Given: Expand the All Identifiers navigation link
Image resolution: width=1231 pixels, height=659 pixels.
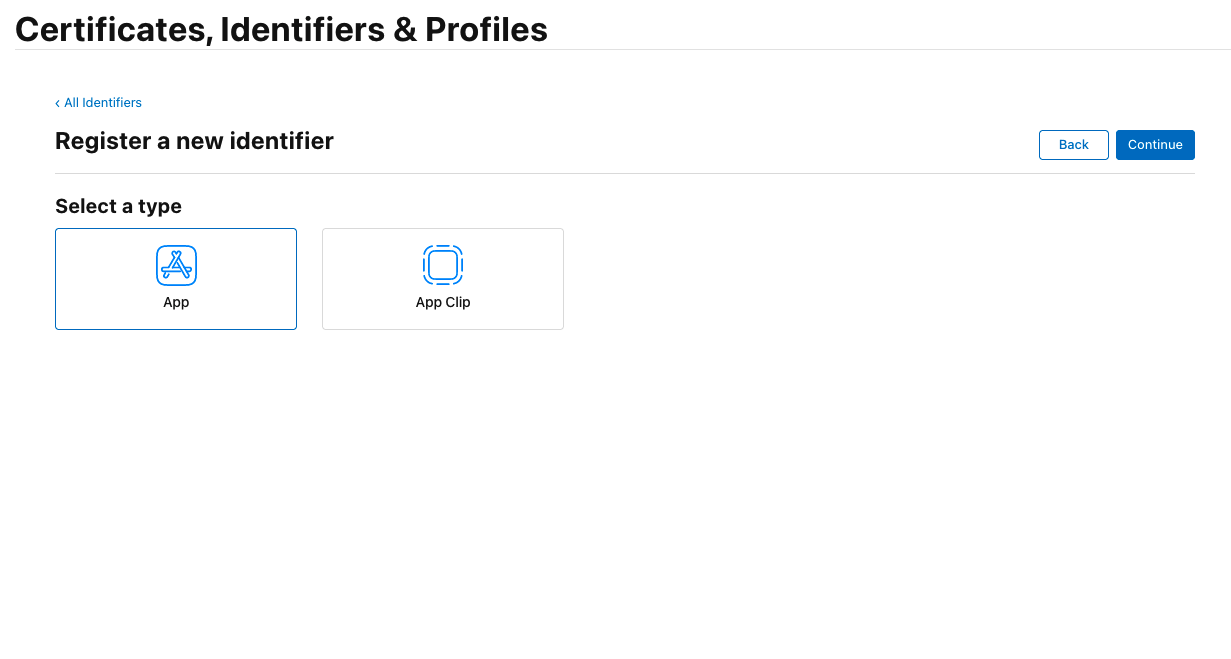Looking at the screenshot, I should coord(102,103).
